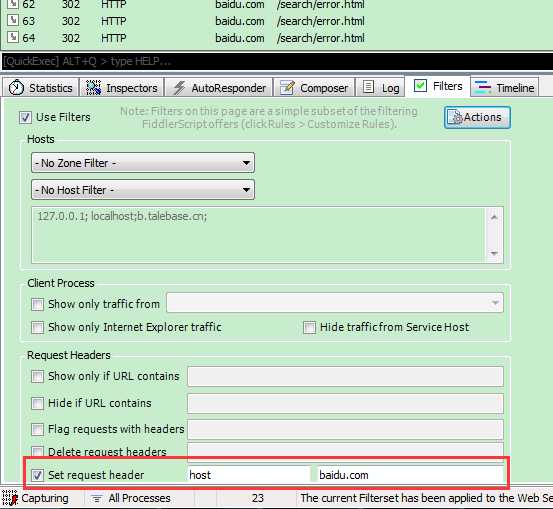Click the Hide if URL contains field
The image size is (553, 509).
[x=345, y=404]
